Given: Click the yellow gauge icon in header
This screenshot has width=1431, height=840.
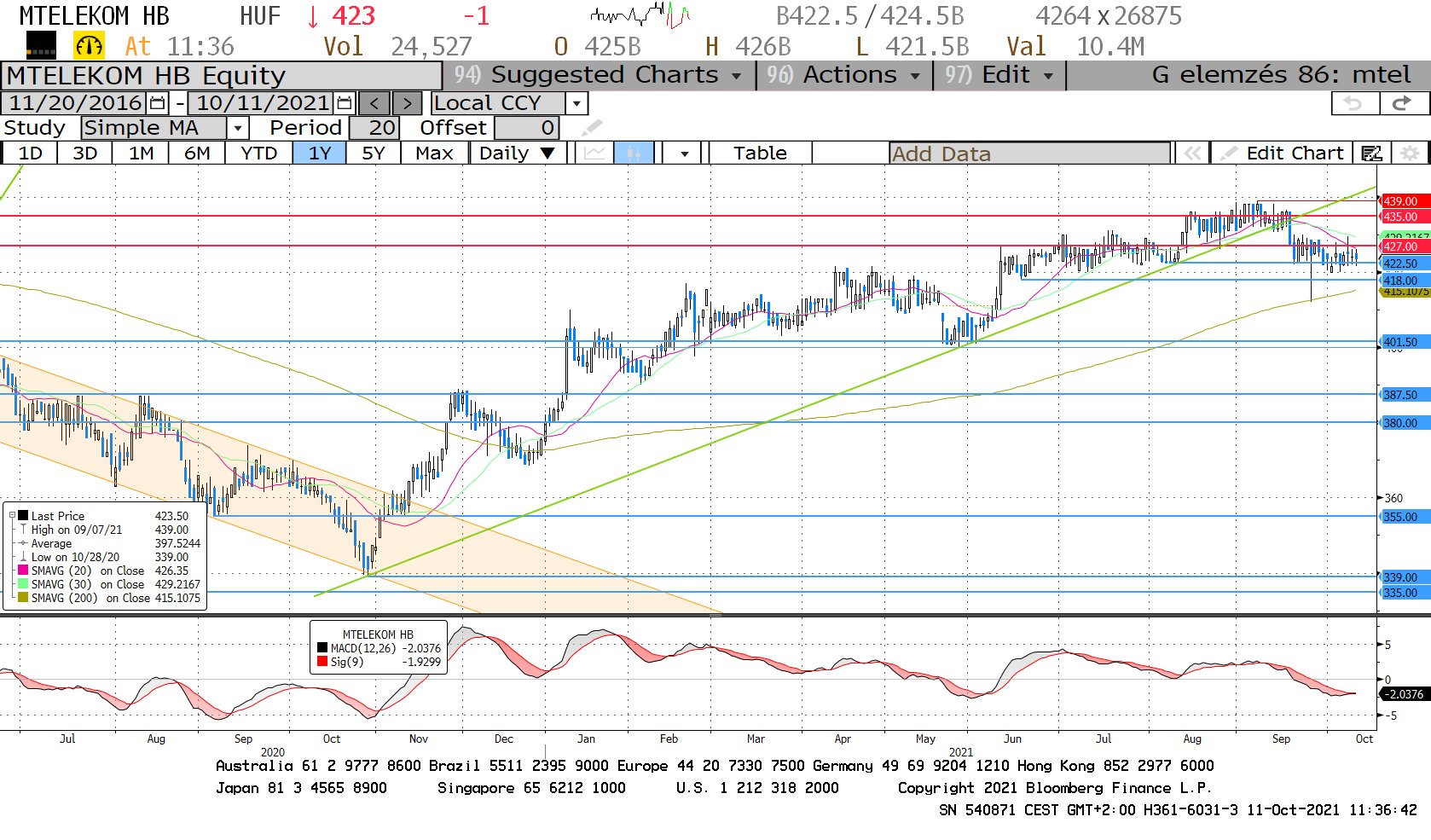Looking at the screenshot, I should 89,45.
